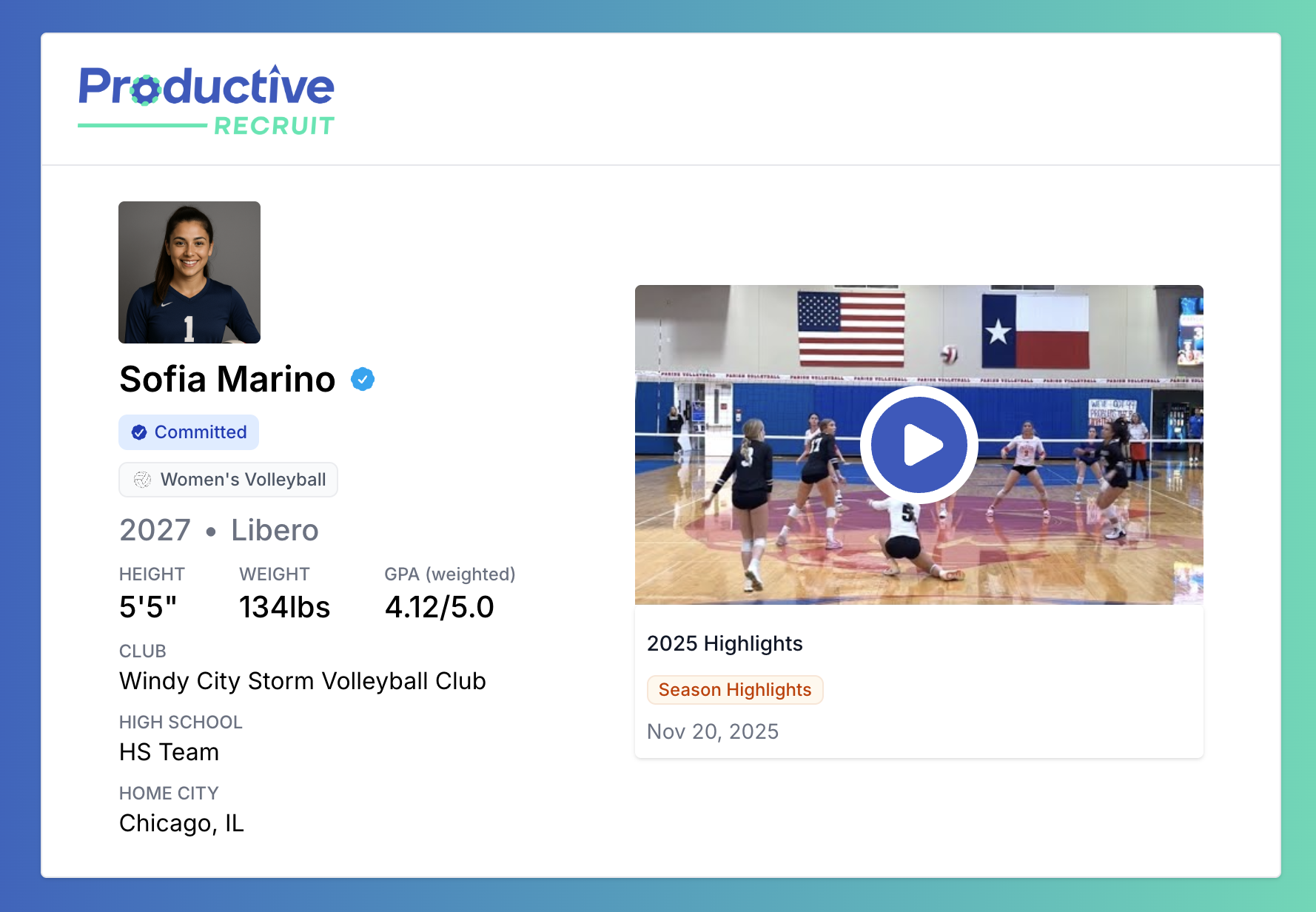
Task: Click the volleyball icon in the sport tag
Action: [142, 480]
